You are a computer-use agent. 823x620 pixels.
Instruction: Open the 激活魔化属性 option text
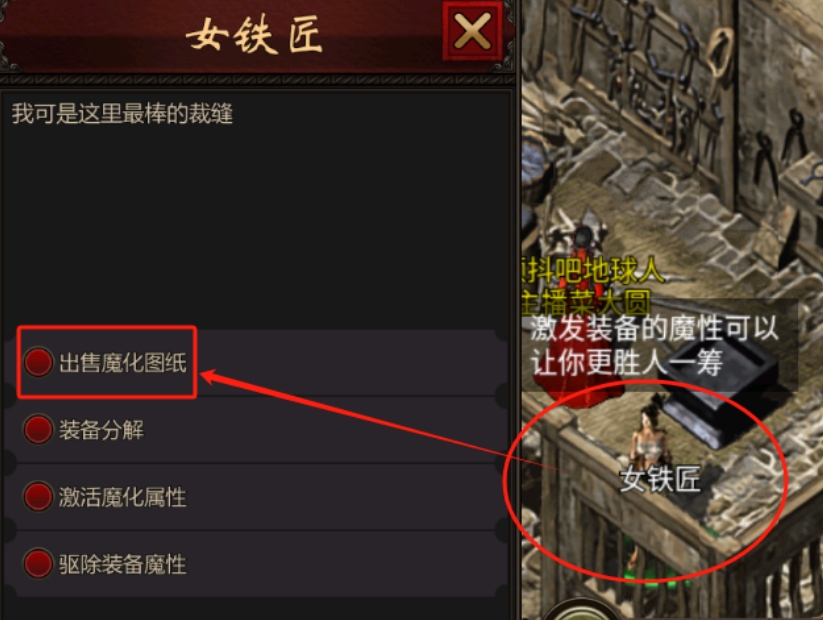[123, 497]
